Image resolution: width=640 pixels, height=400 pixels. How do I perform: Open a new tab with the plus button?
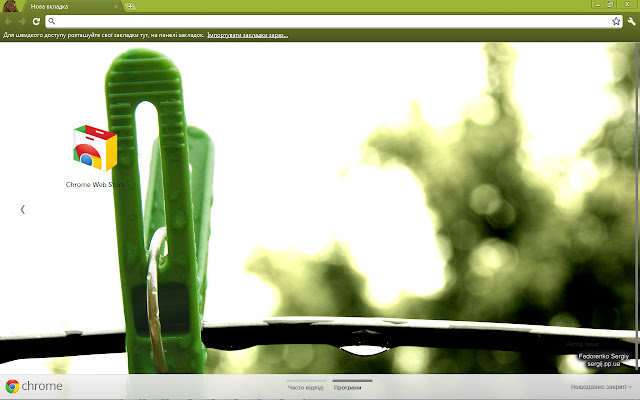pyautogui.click(x=130, y=7)
